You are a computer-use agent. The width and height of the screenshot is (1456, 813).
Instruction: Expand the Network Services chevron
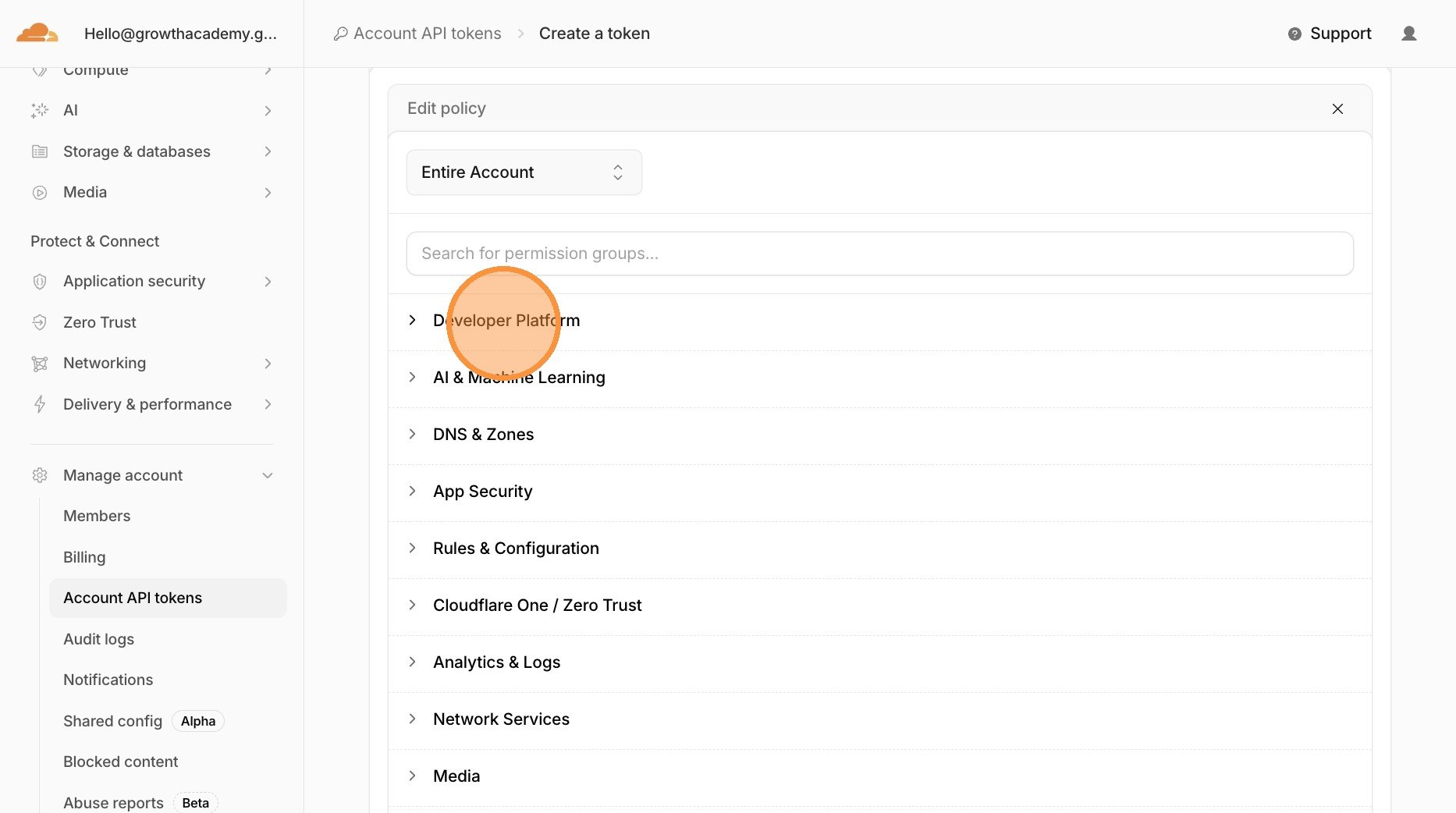click(412, 719)
